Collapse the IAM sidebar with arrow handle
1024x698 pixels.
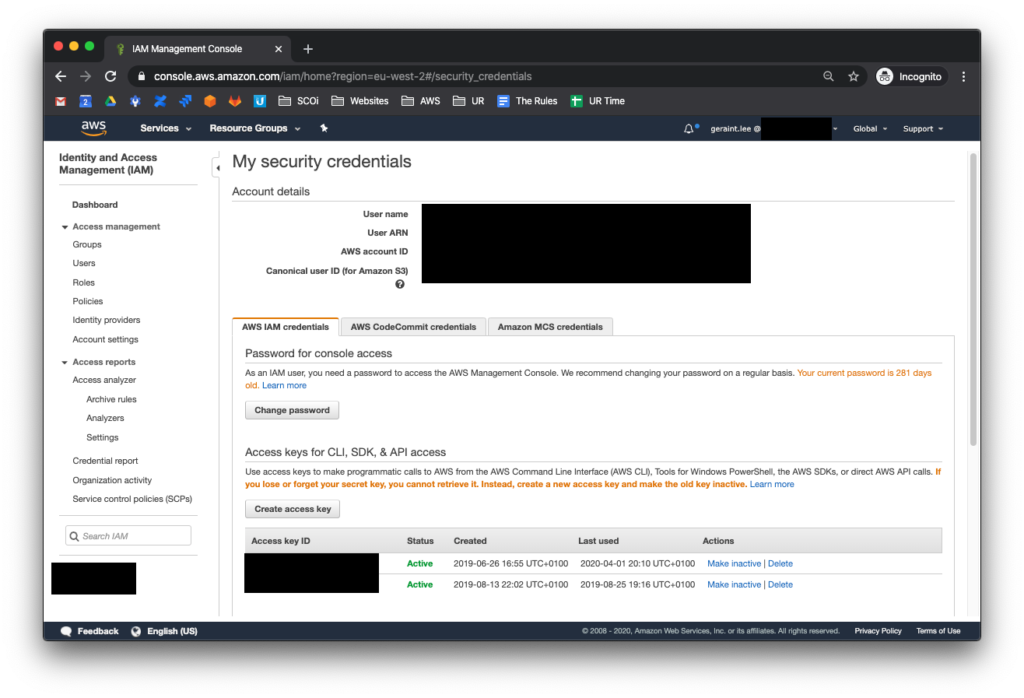[217, 168]
